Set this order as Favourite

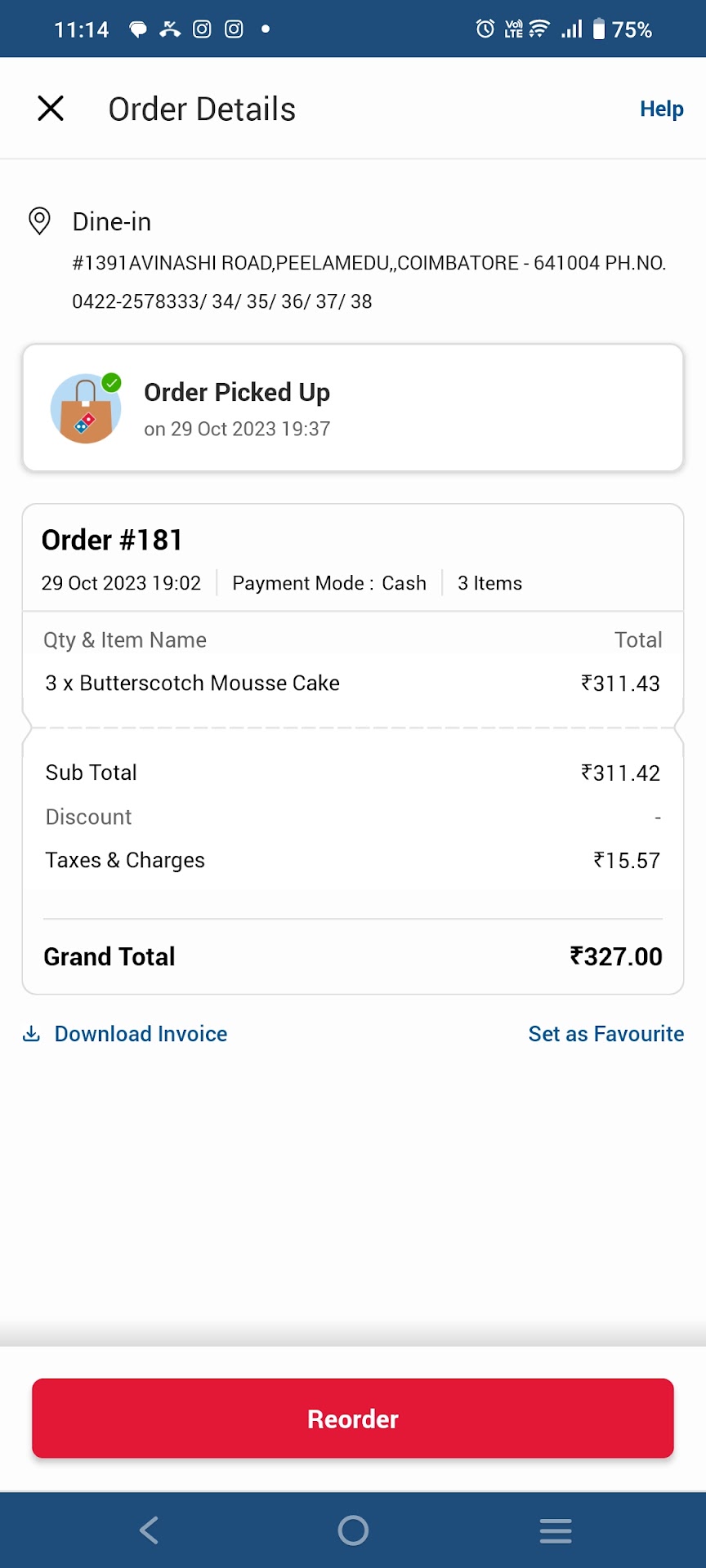coord(605,1034)
